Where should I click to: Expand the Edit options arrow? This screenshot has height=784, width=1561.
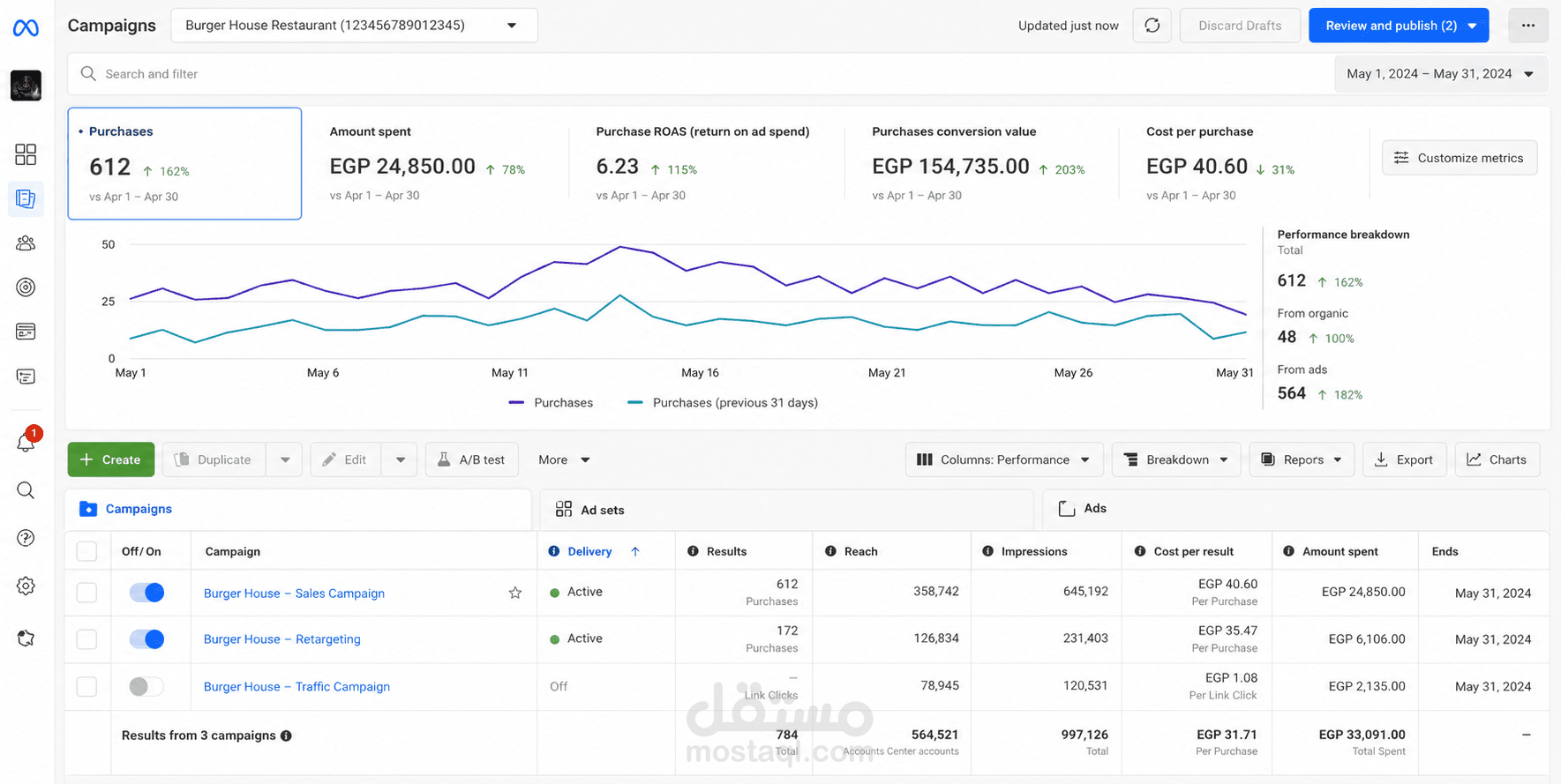(x=401, y=459)
